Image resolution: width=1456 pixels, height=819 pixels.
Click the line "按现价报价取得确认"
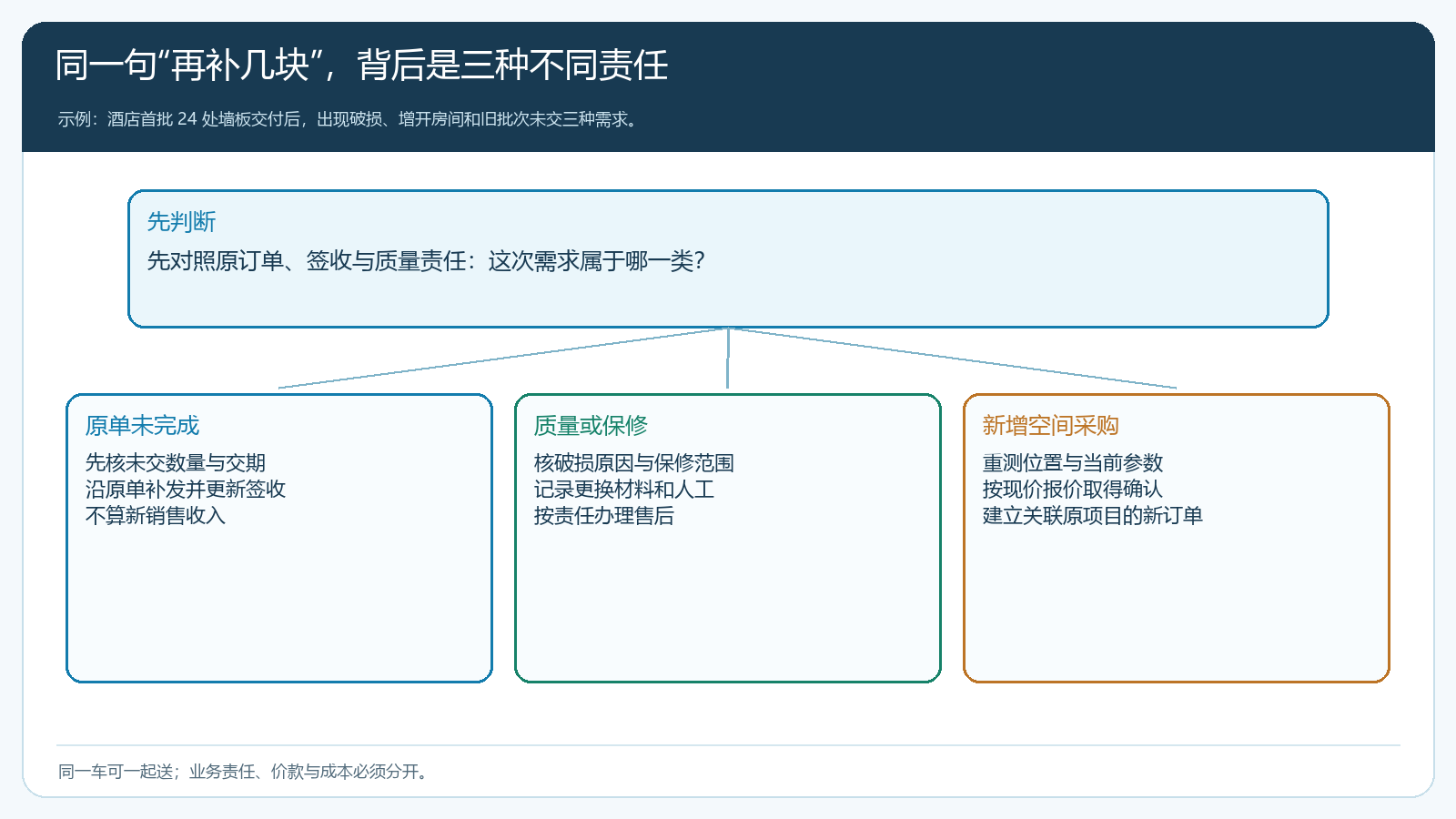pyautogui.click(x=1073, y=490)
